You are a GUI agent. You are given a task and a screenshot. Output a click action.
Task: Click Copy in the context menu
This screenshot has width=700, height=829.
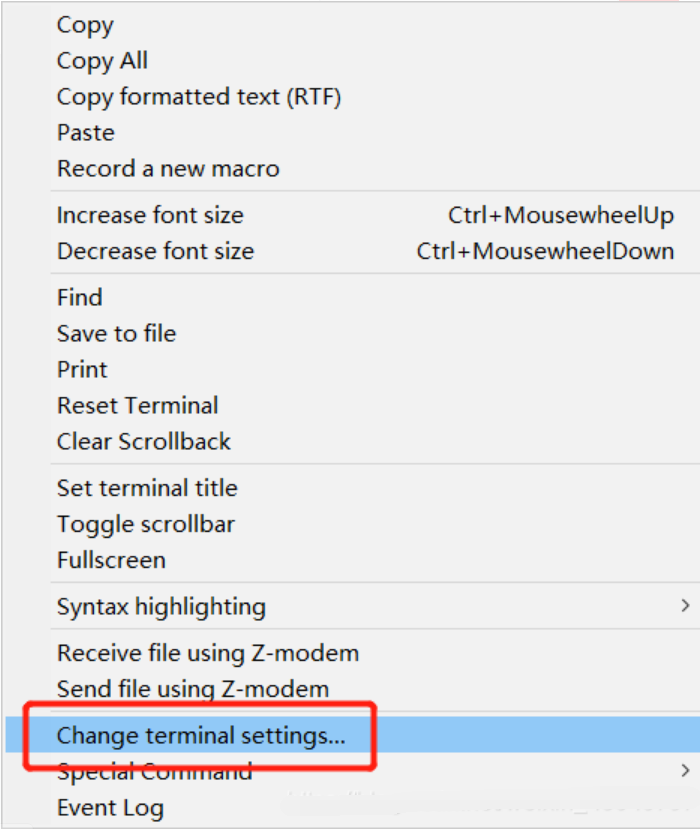[85, 25]
